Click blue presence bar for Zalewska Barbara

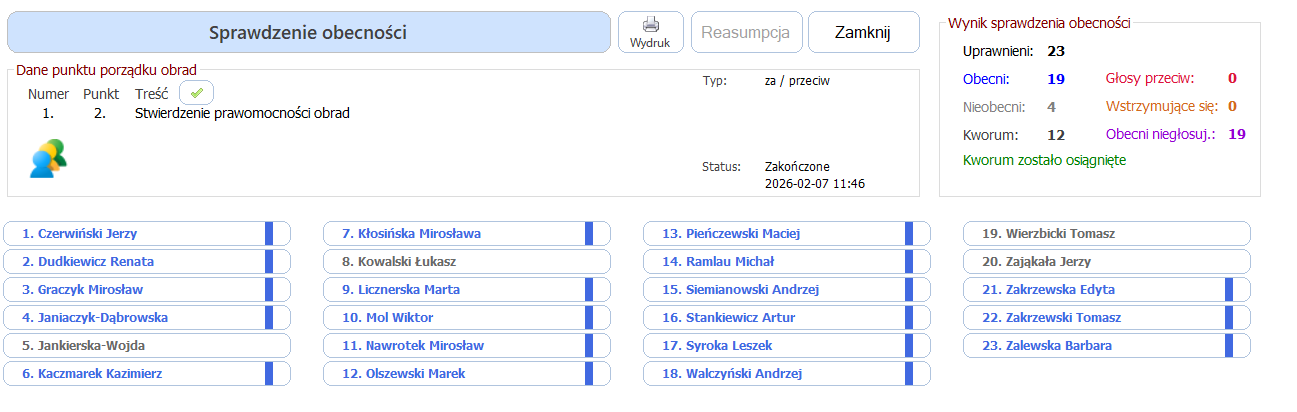tap(1229, 346)
